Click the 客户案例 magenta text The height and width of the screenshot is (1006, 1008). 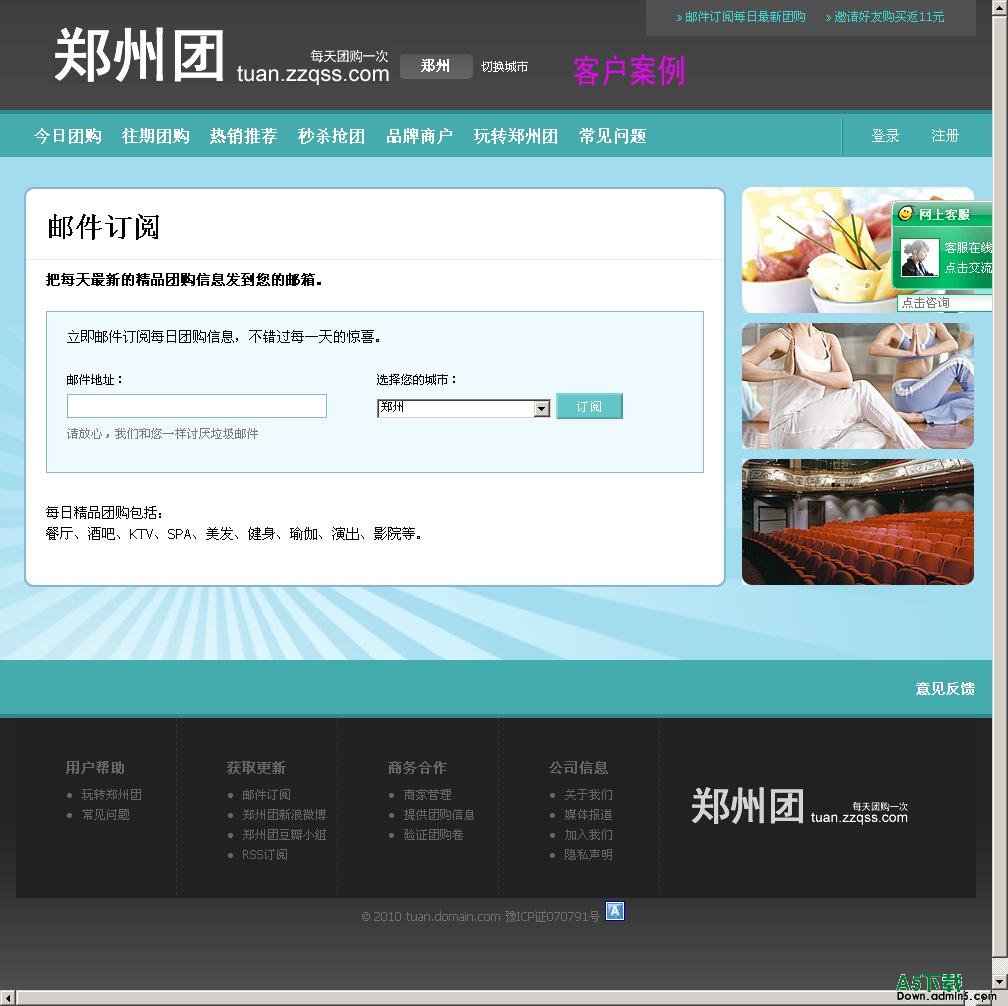[629, 70]
